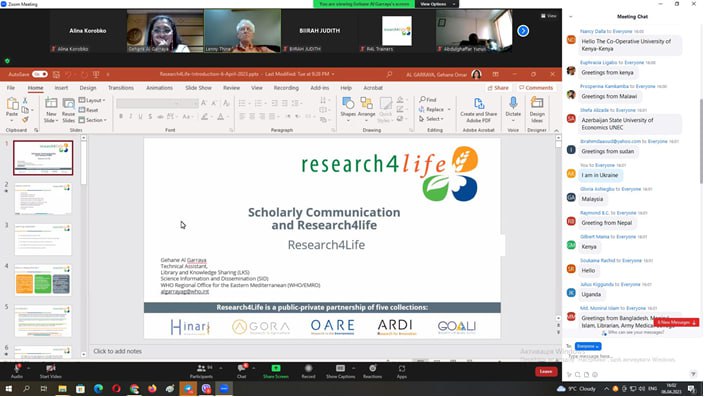Click the Zoom Participants icon
The height and width of the screenshot is (397, 704).
pos(201,368)
